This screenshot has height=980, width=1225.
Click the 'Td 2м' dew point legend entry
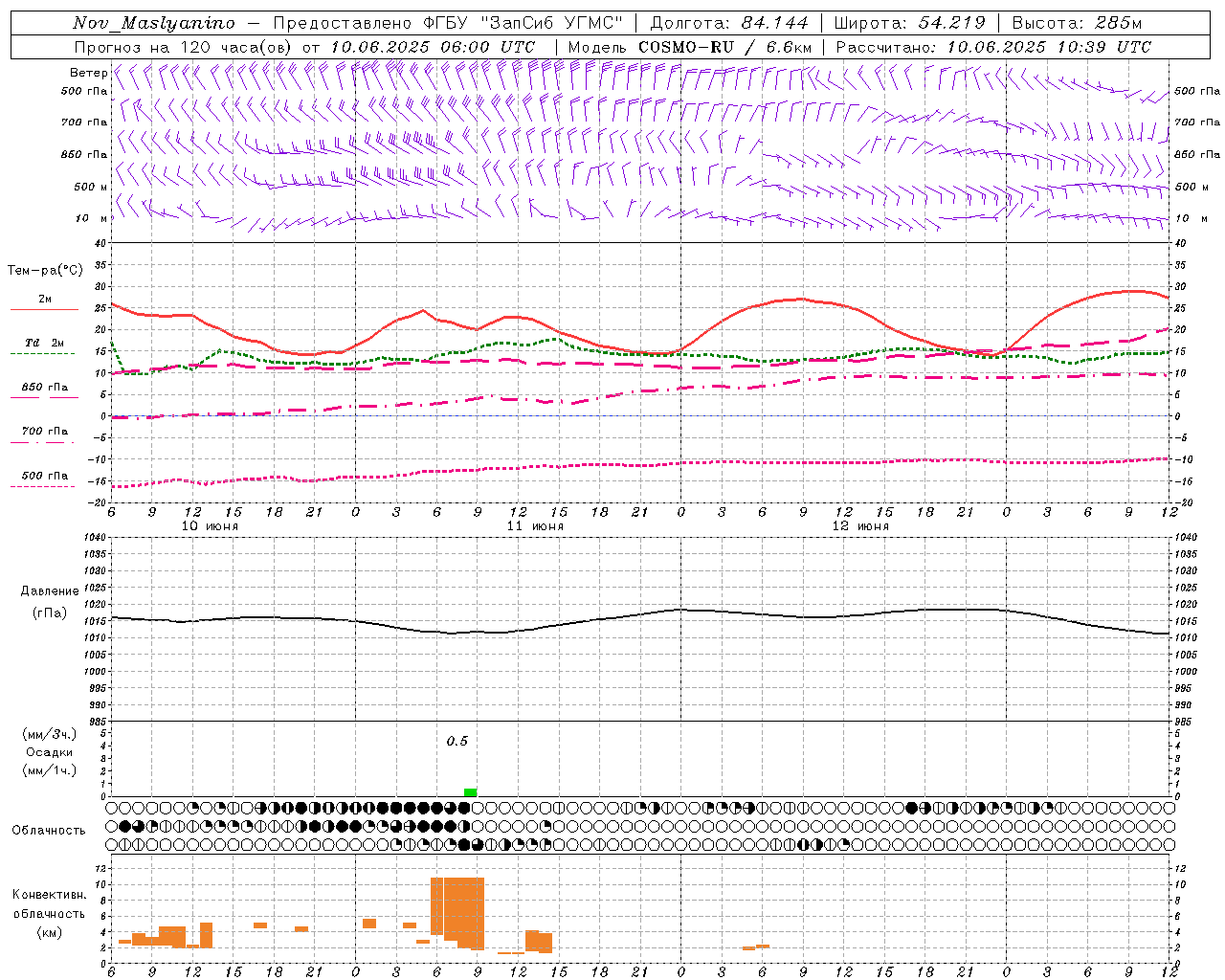click(x=45, y=343)
